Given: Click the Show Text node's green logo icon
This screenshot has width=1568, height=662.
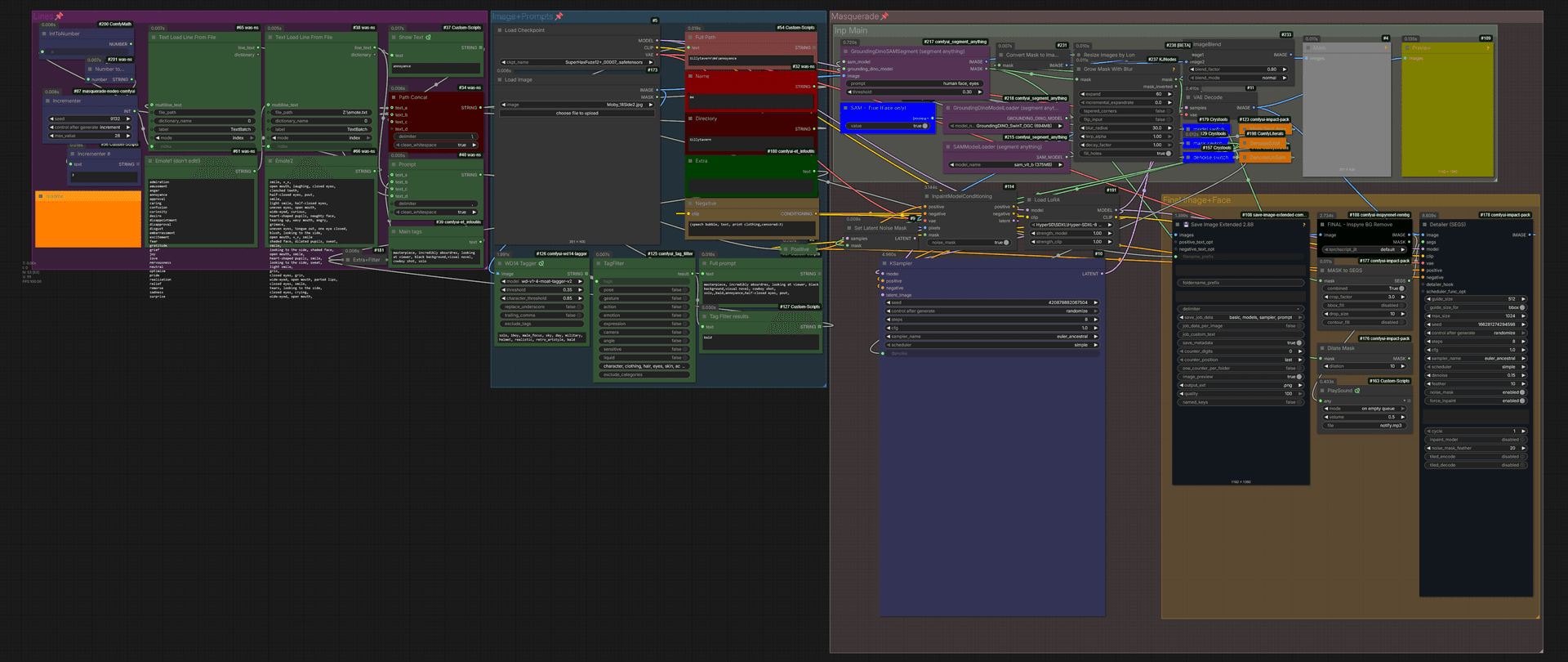Looking at the screenshot, I should pos(428,37).
